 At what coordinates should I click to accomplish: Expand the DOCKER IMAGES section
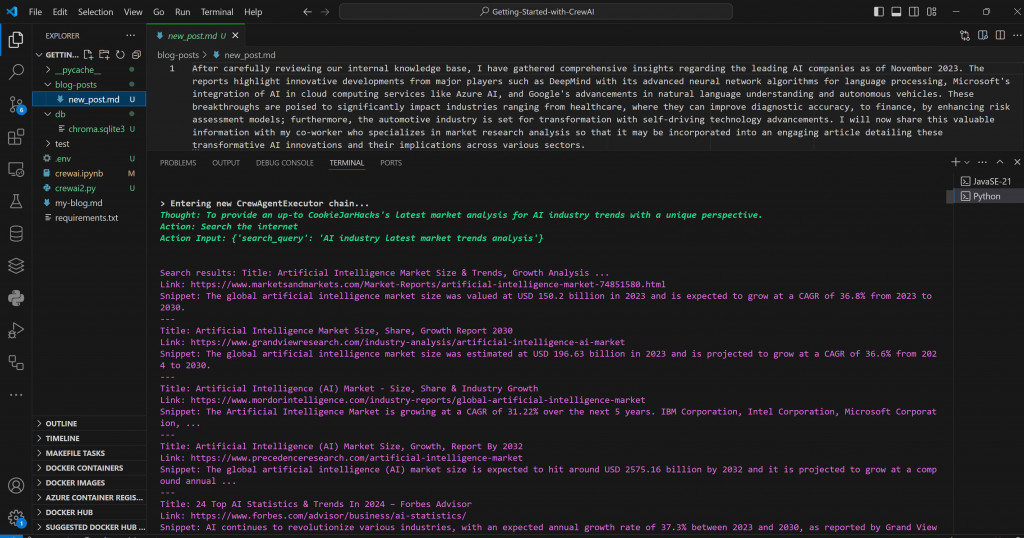point(89,483)
